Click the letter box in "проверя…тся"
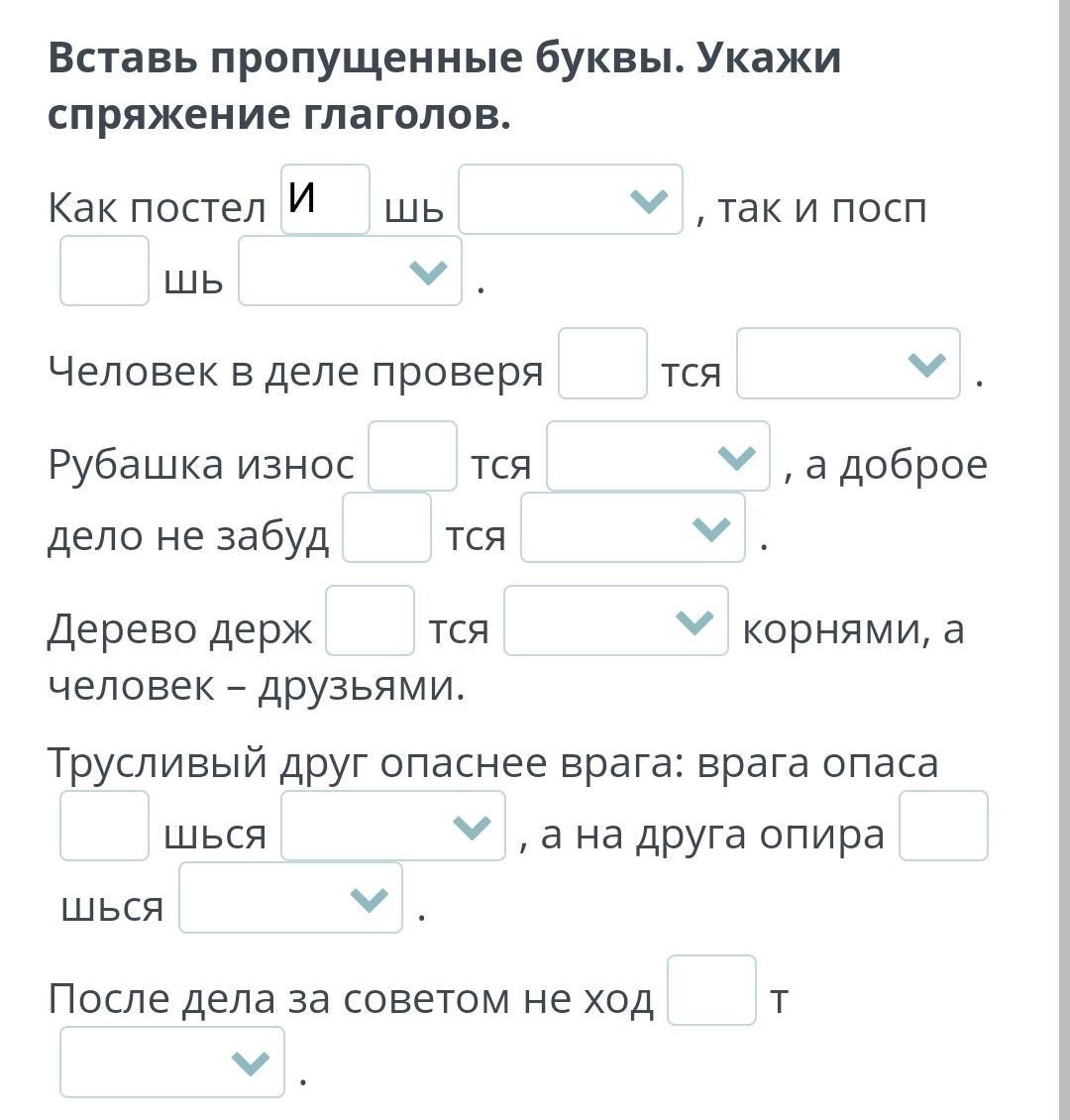 coord(602,363)
